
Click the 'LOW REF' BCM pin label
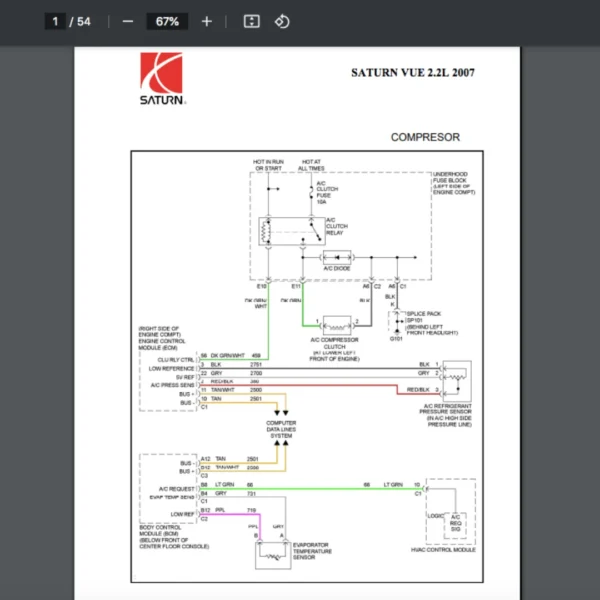[x=183, y=514]
